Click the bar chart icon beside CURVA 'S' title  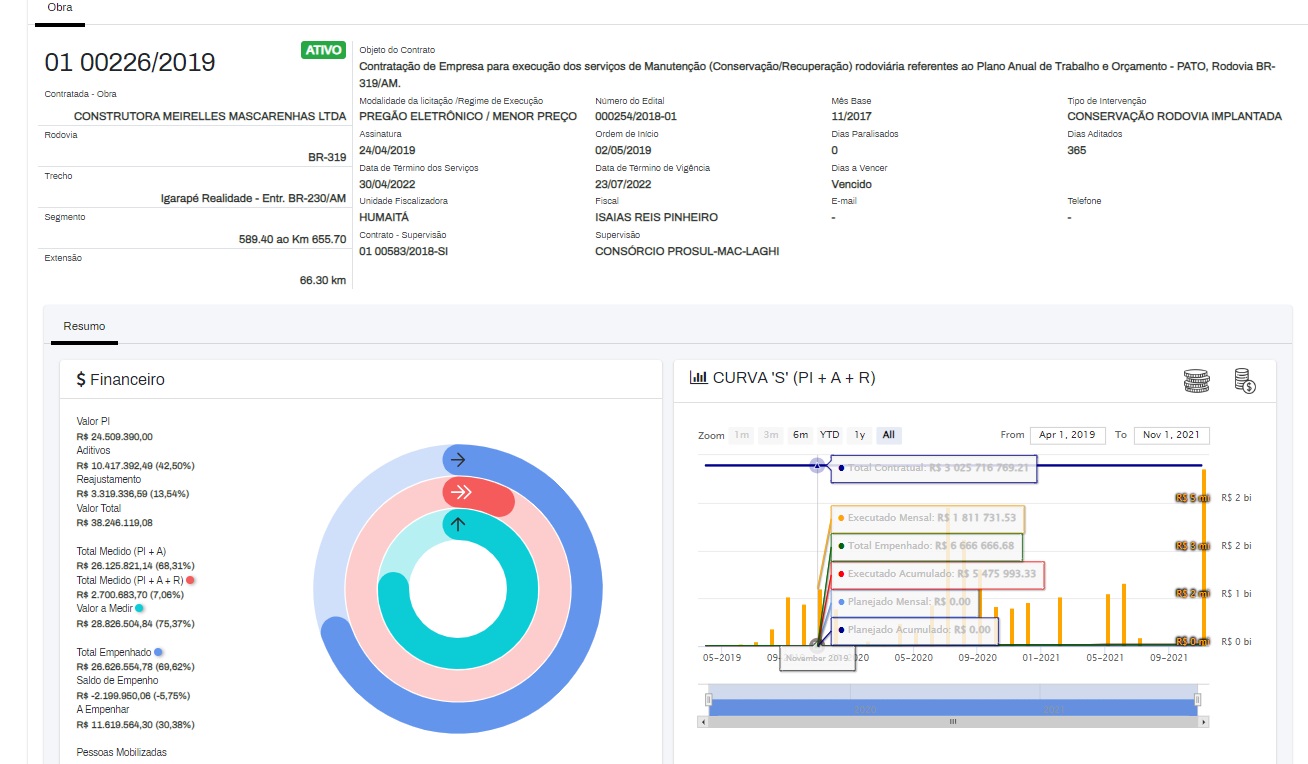click(699, 377)
